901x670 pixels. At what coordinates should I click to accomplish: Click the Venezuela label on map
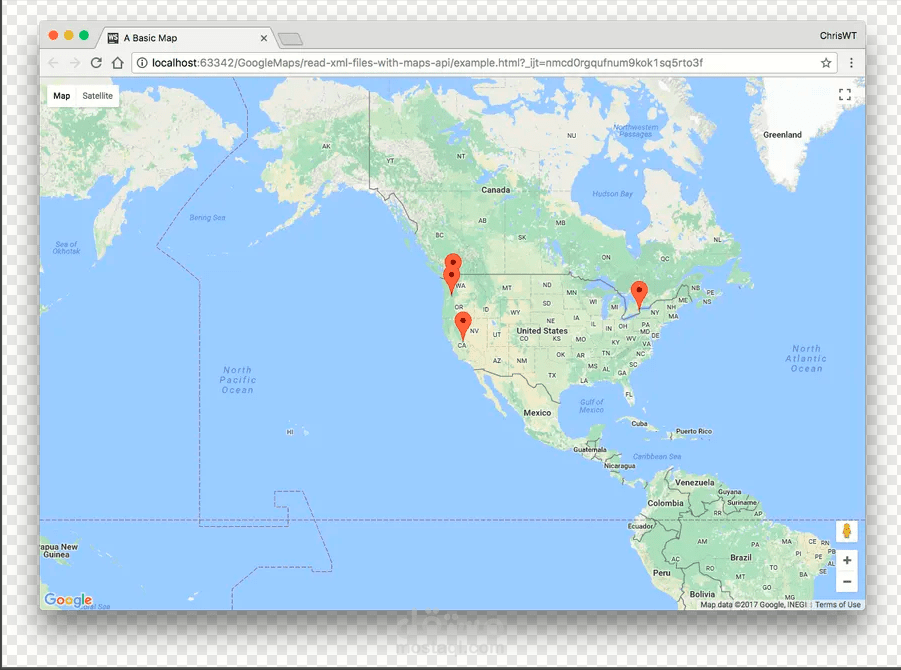click(x=695, y=482)
